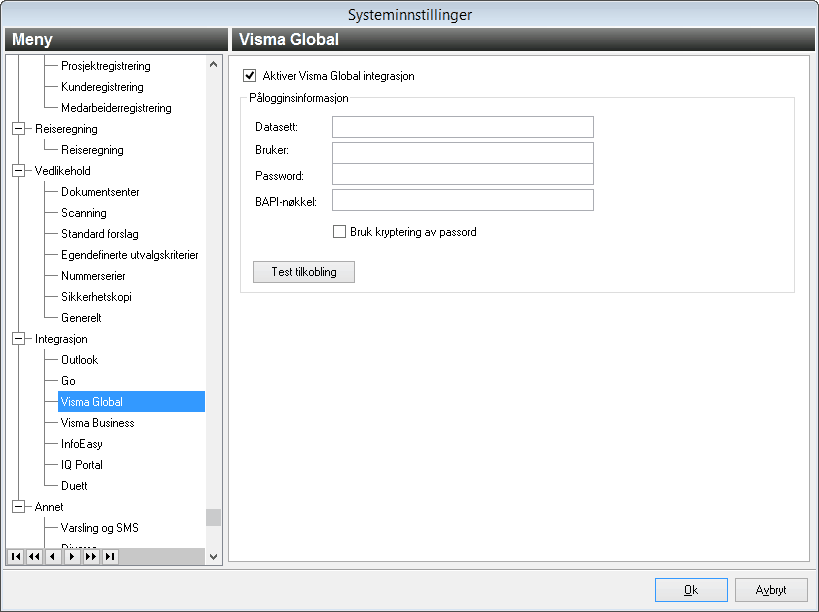819x612 pixels.
Task: Test the connection with Test tilkobling
Action: (304, 272)
